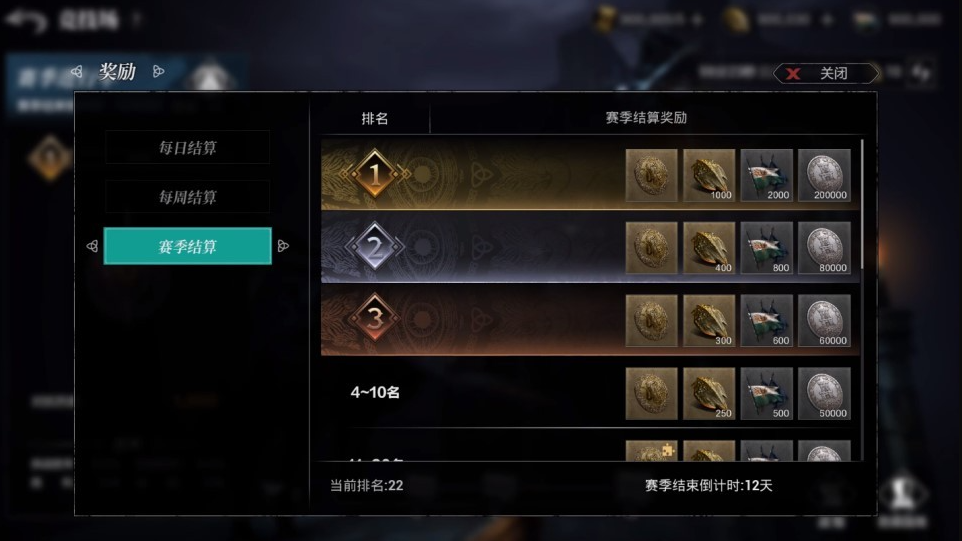Click the rank 1 flag reward showing 2000
This screenshot has height=541, width=962.
tap(766, 175)
